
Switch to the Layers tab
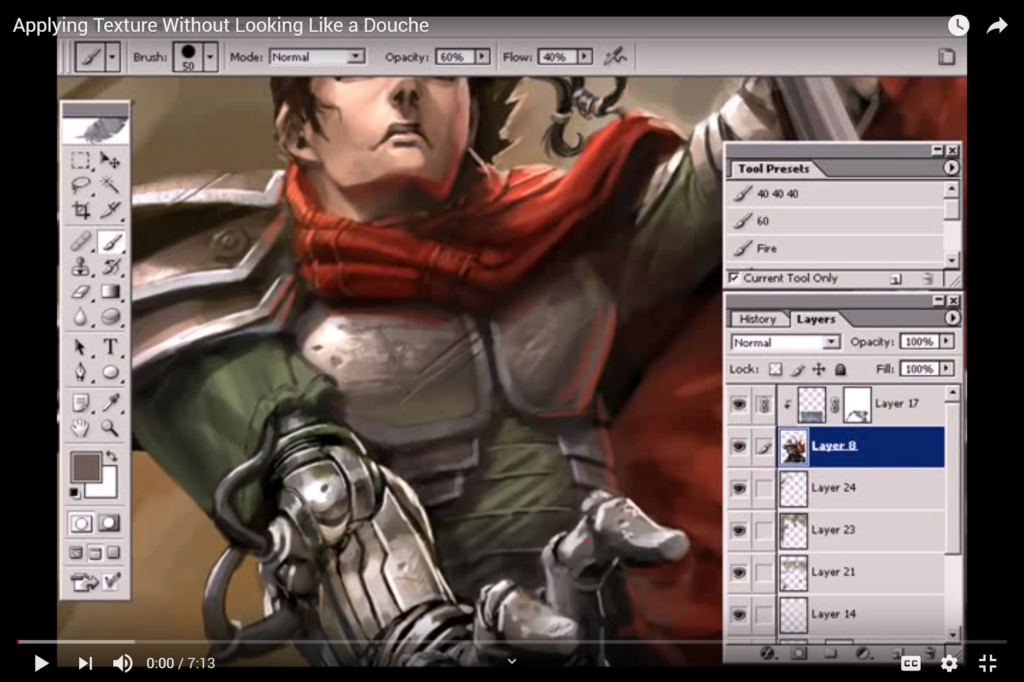point(816,319)
